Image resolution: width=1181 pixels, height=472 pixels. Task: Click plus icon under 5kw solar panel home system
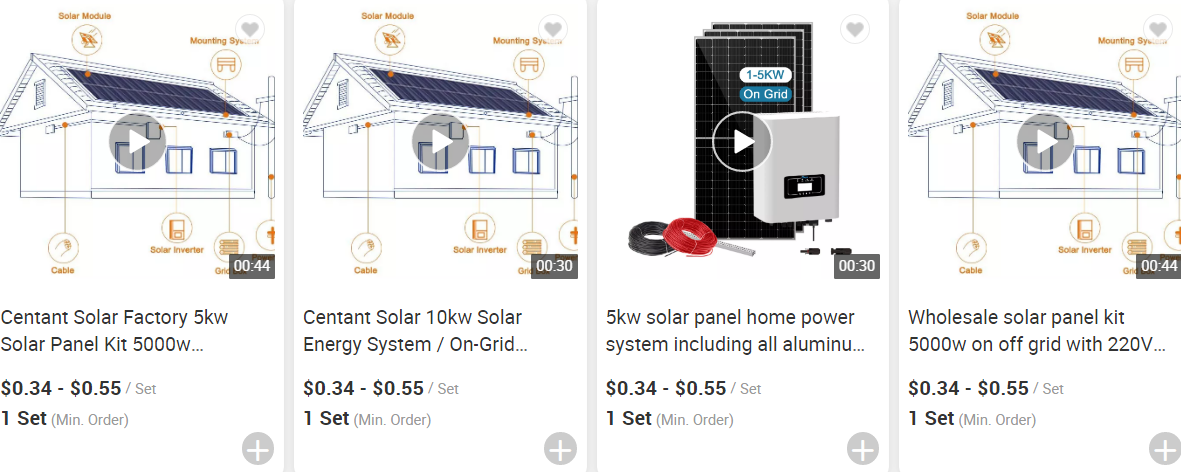pyautogui.click(x=863, y=449)
